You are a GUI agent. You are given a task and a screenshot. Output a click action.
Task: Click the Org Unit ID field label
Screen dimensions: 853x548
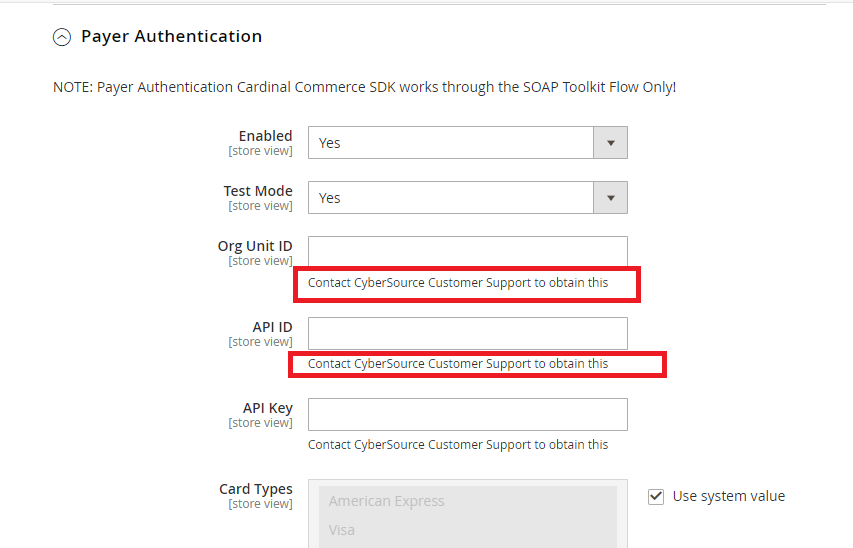click(x=255, y=246)
